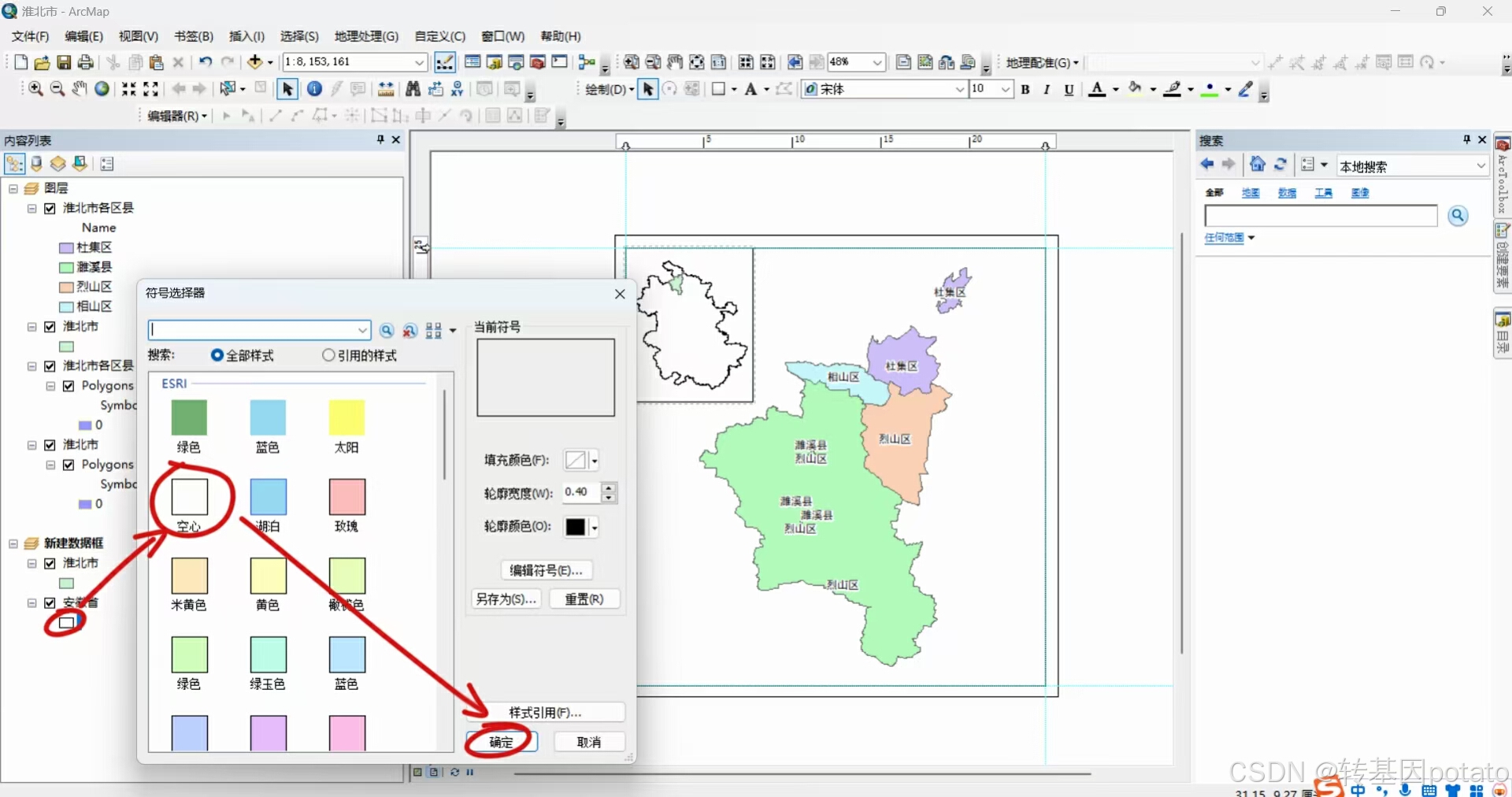Click the Save disk icon

64,62
